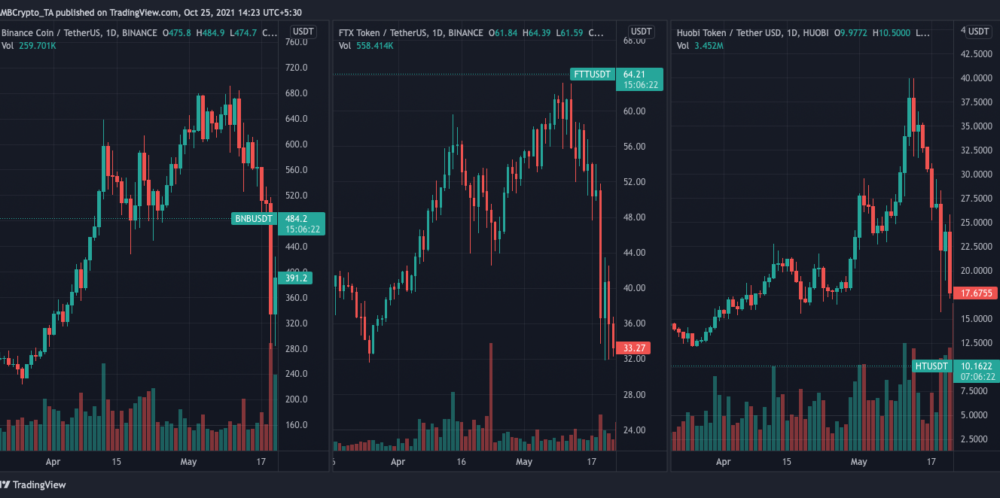Click the BNBUSDT price line label
The width and height of the screenshot is (1000, 498).
(x=254, y=219)
